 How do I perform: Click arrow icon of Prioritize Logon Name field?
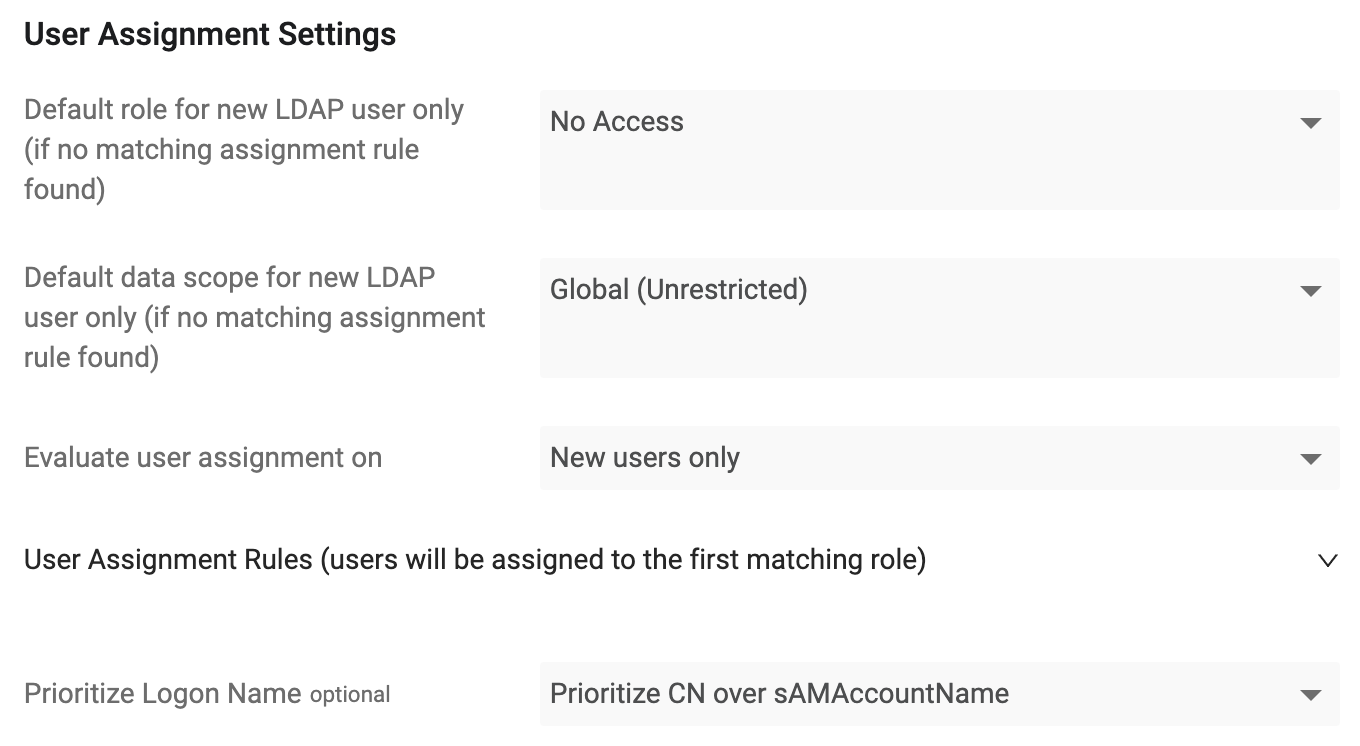coord(1310,695)
